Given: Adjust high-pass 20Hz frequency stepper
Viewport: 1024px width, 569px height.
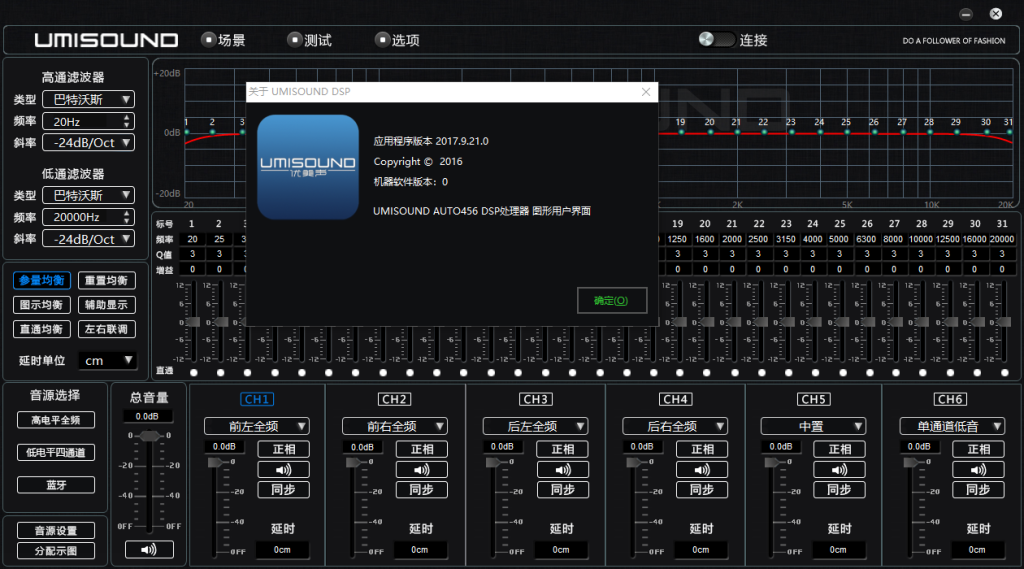Looking at the screenshot, I should pyautogui.click(x=127, y=121).
